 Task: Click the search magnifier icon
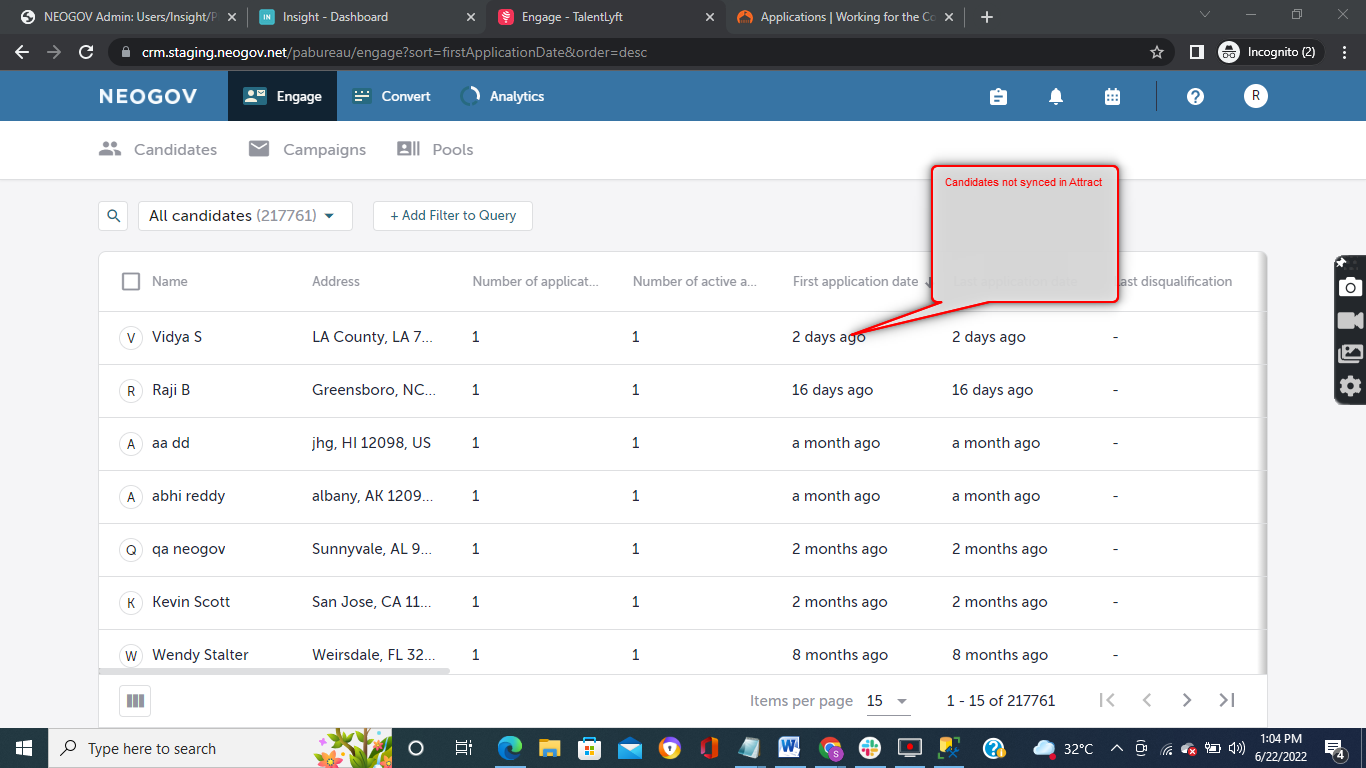coord(113,215)
